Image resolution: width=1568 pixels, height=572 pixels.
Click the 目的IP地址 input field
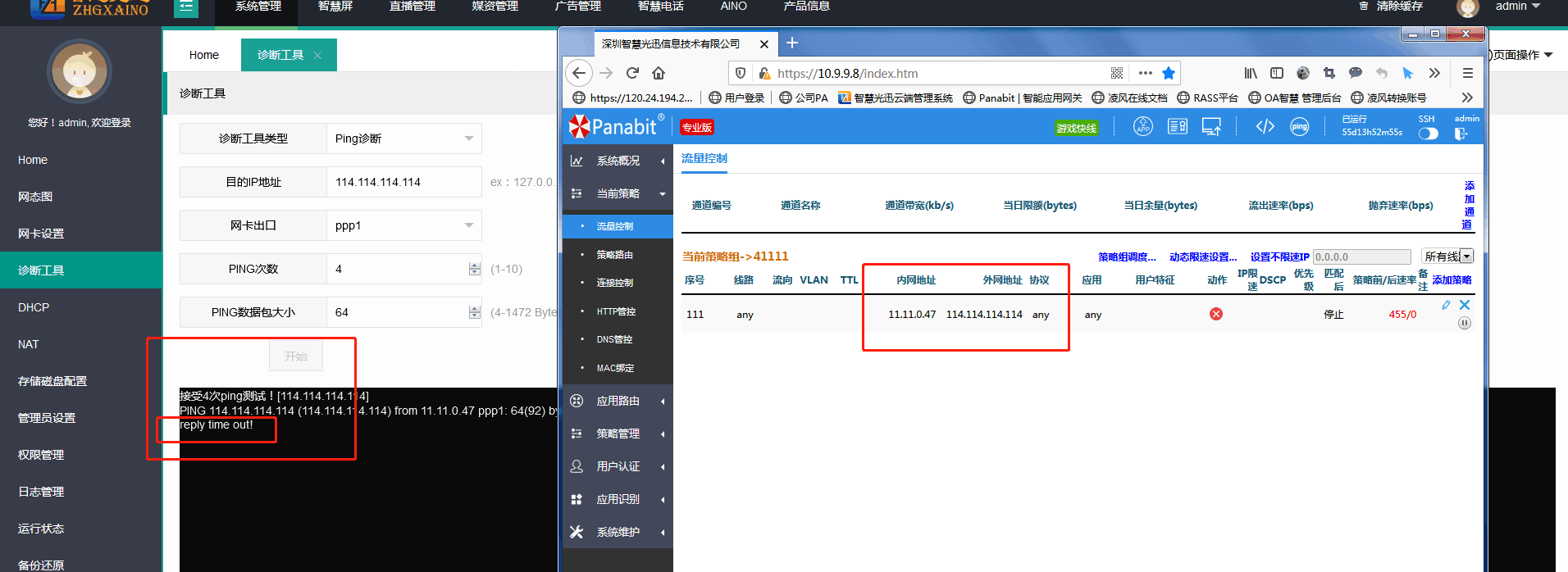click(x=403, y=182)
